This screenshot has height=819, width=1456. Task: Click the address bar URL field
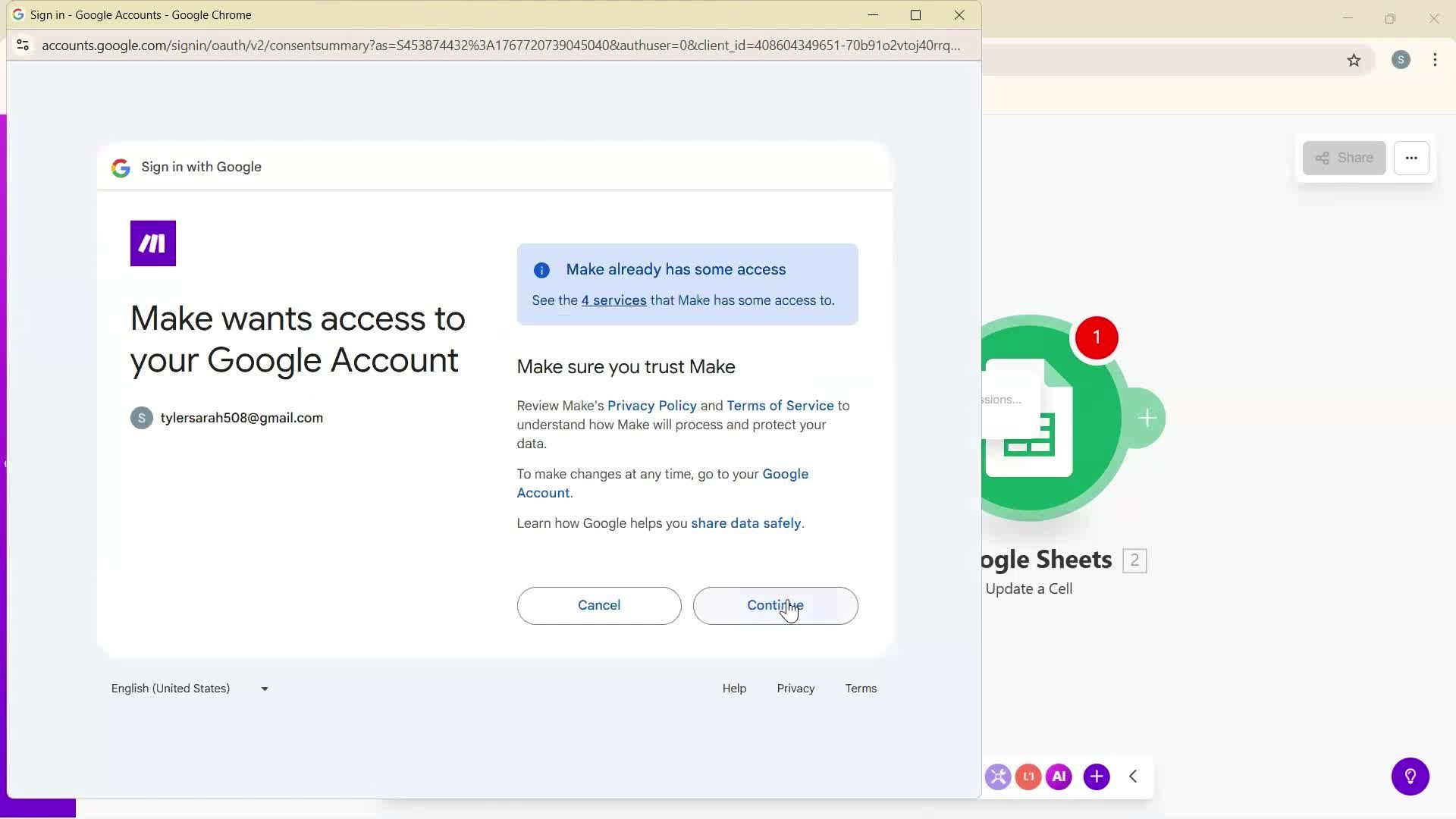coord(500,45)
